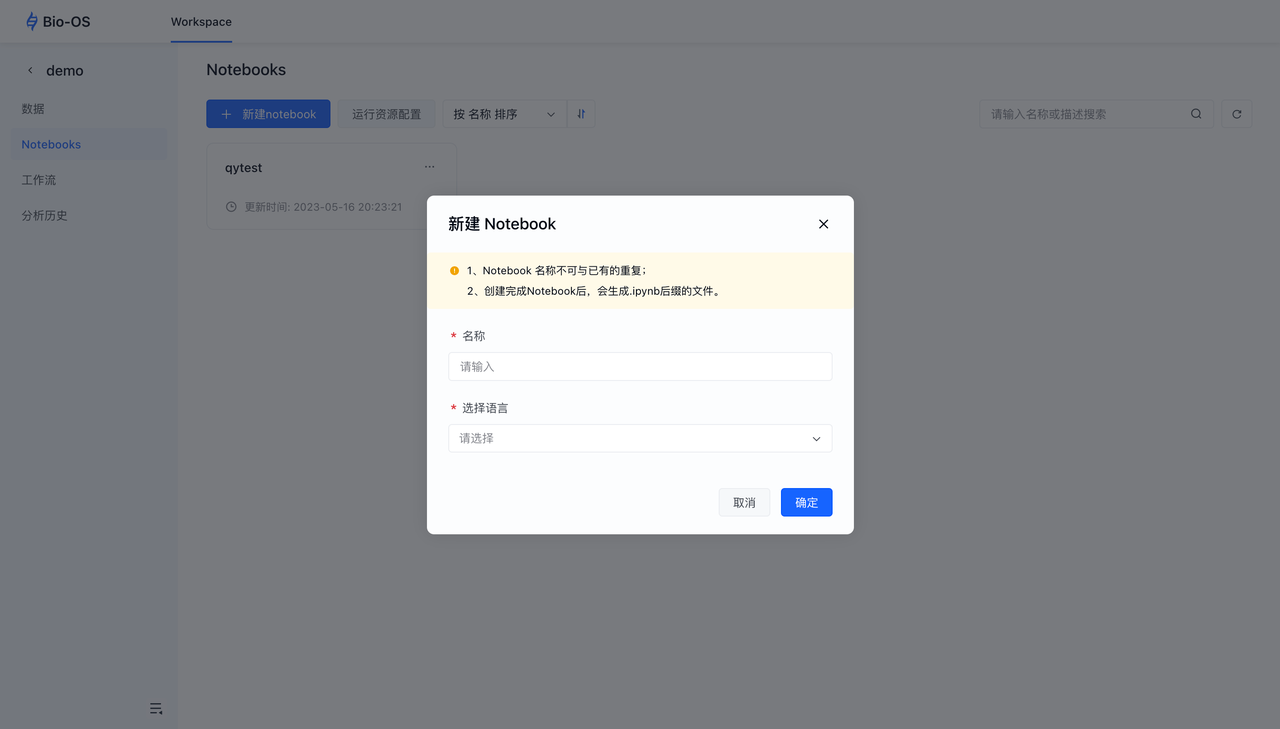Image resolution: width=1280 pixels, height=729 pixels.
Task: Close the 新建 Notebook dialog
Action: (x=823, y=224)
